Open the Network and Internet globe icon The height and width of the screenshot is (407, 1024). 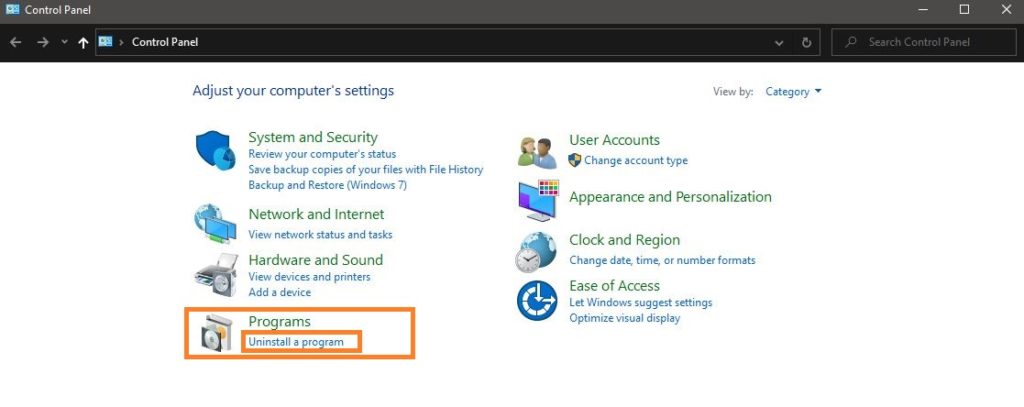click(216, 225)
